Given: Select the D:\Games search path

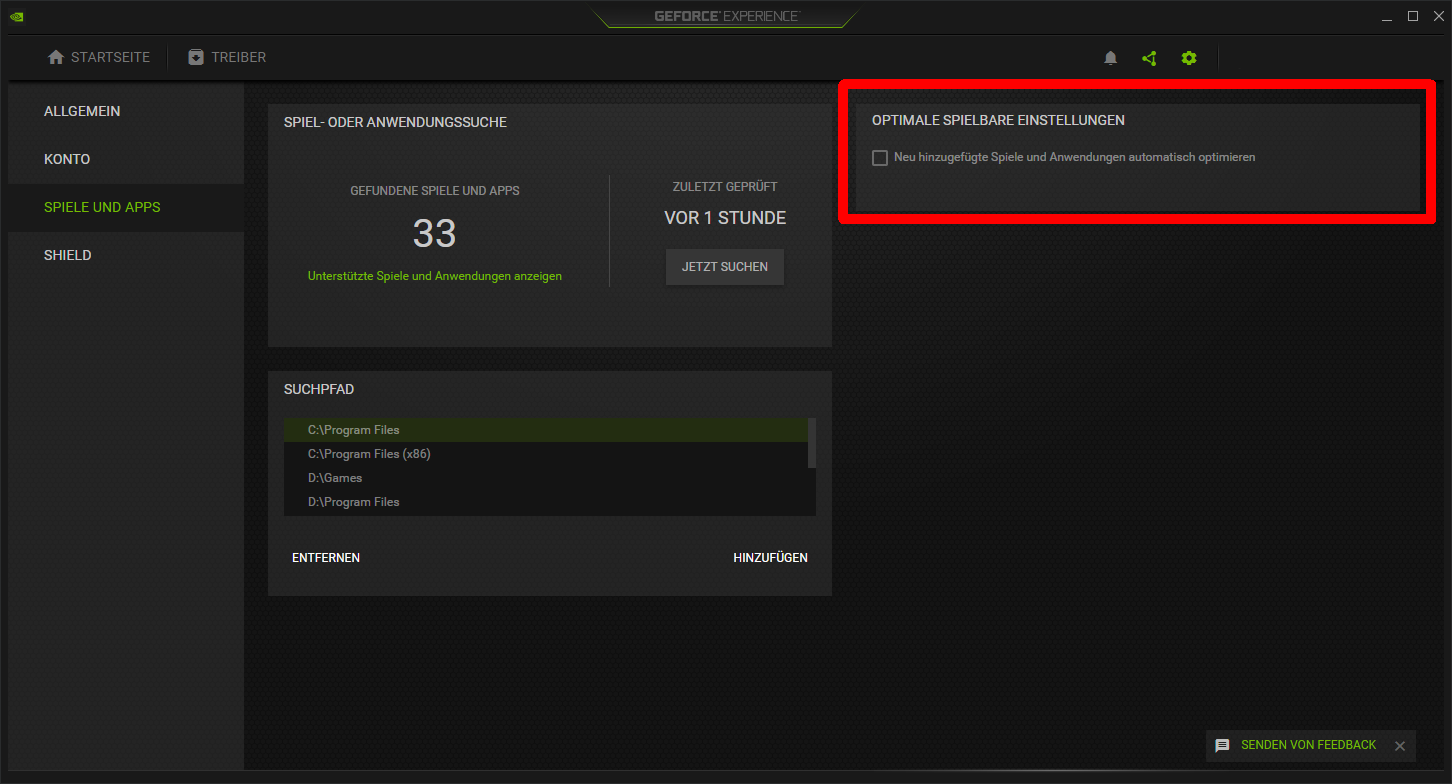Looking at the screenshot, I should [546, 478].
